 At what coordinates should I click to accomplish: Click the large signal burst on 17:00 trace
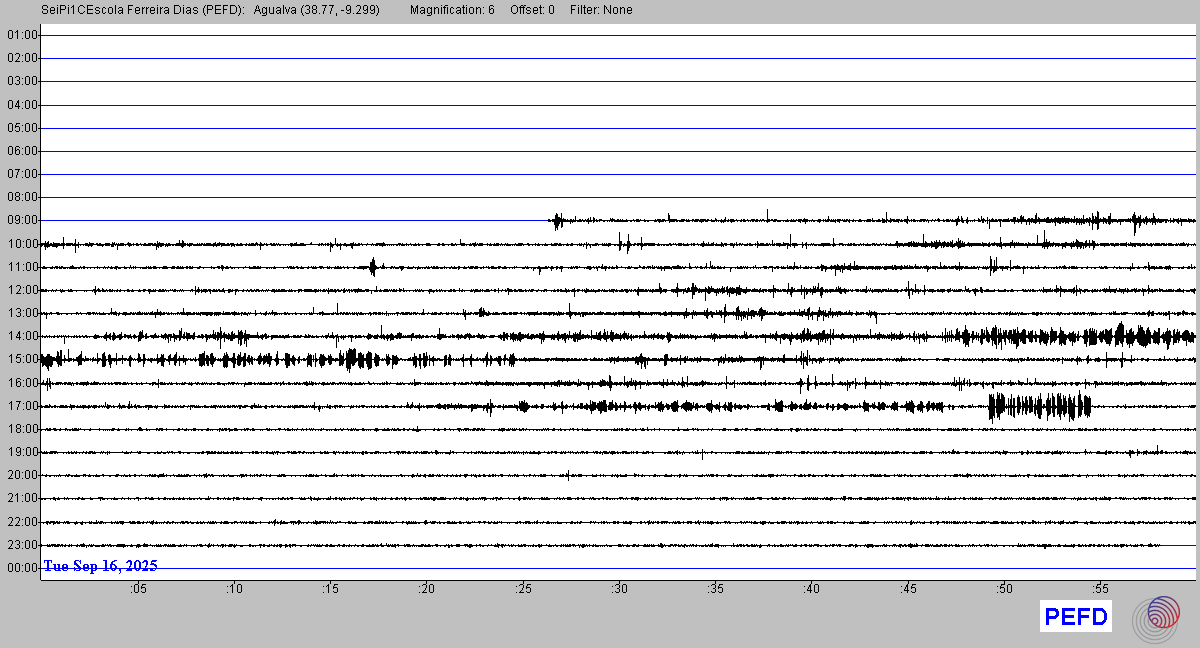pos(1039,406)
